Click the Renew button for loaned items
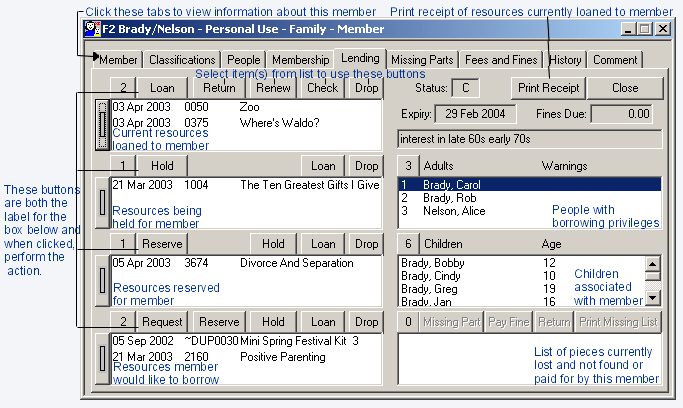The width and height of the screenshot is (683, 408). pos(272,88)
